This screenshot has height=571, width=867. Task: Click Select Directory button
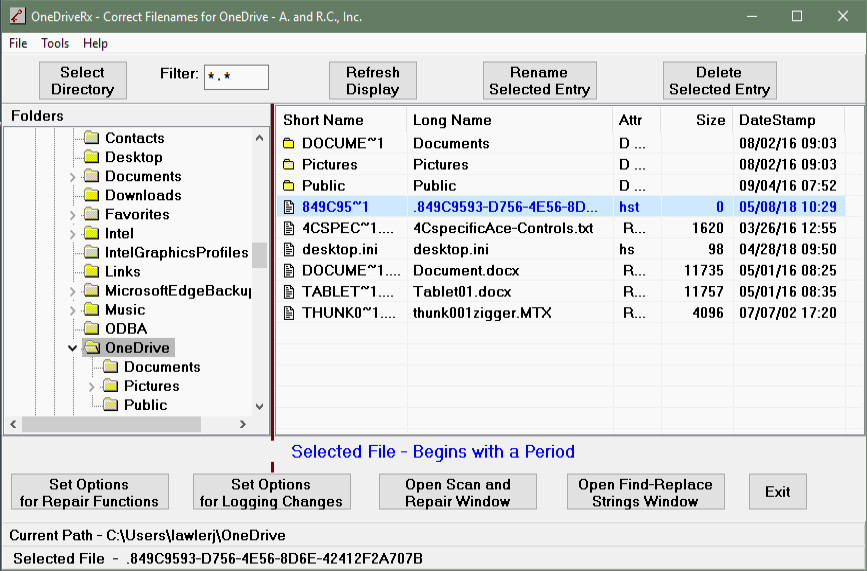(x=82, y=81)
